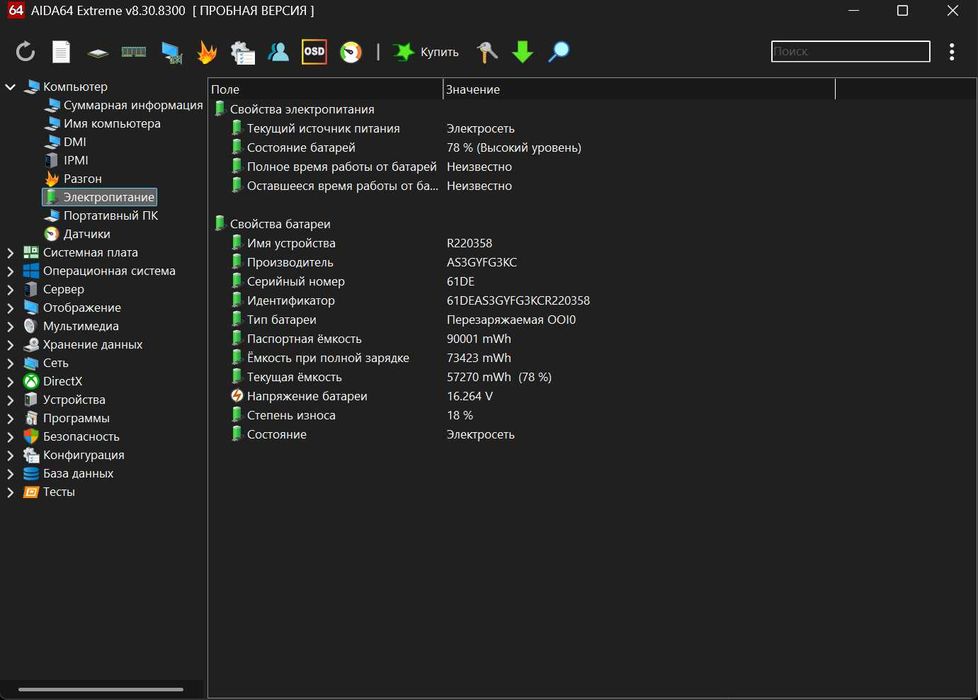Focus the Поиск search field
Image resolution: width=978 pixels, height=700 pixels.
[850, 51]
